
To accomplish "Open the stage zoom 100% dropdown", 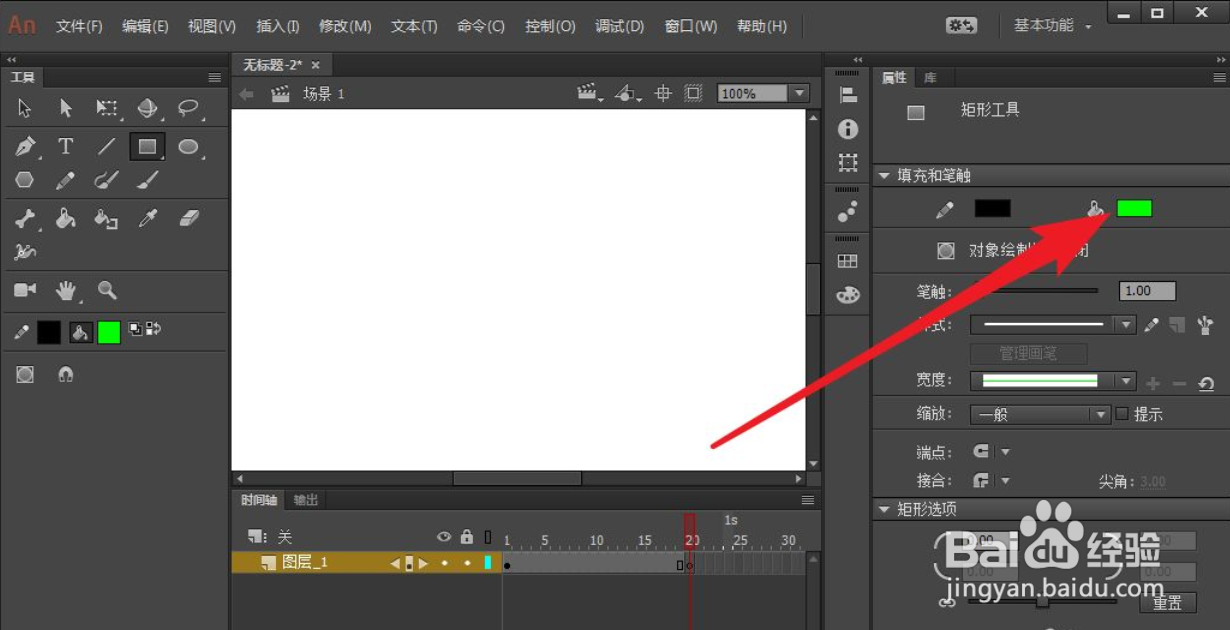I will [x=798, y=92].
